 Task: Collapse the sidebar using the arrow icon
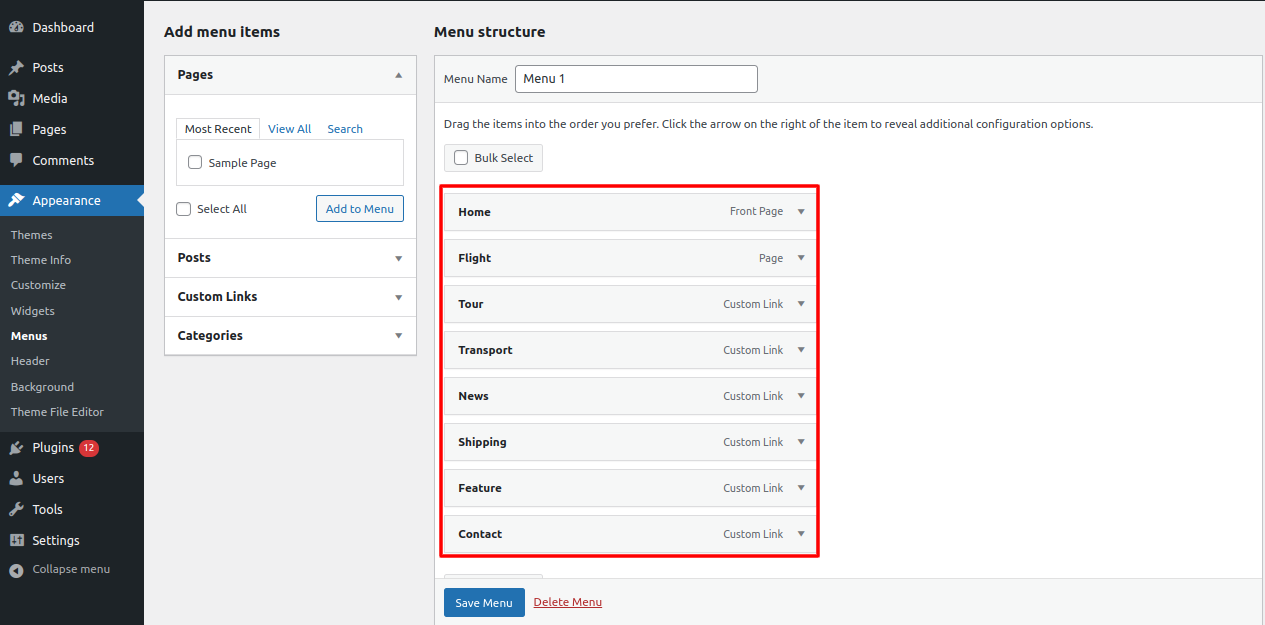click(x=16, y=570)
